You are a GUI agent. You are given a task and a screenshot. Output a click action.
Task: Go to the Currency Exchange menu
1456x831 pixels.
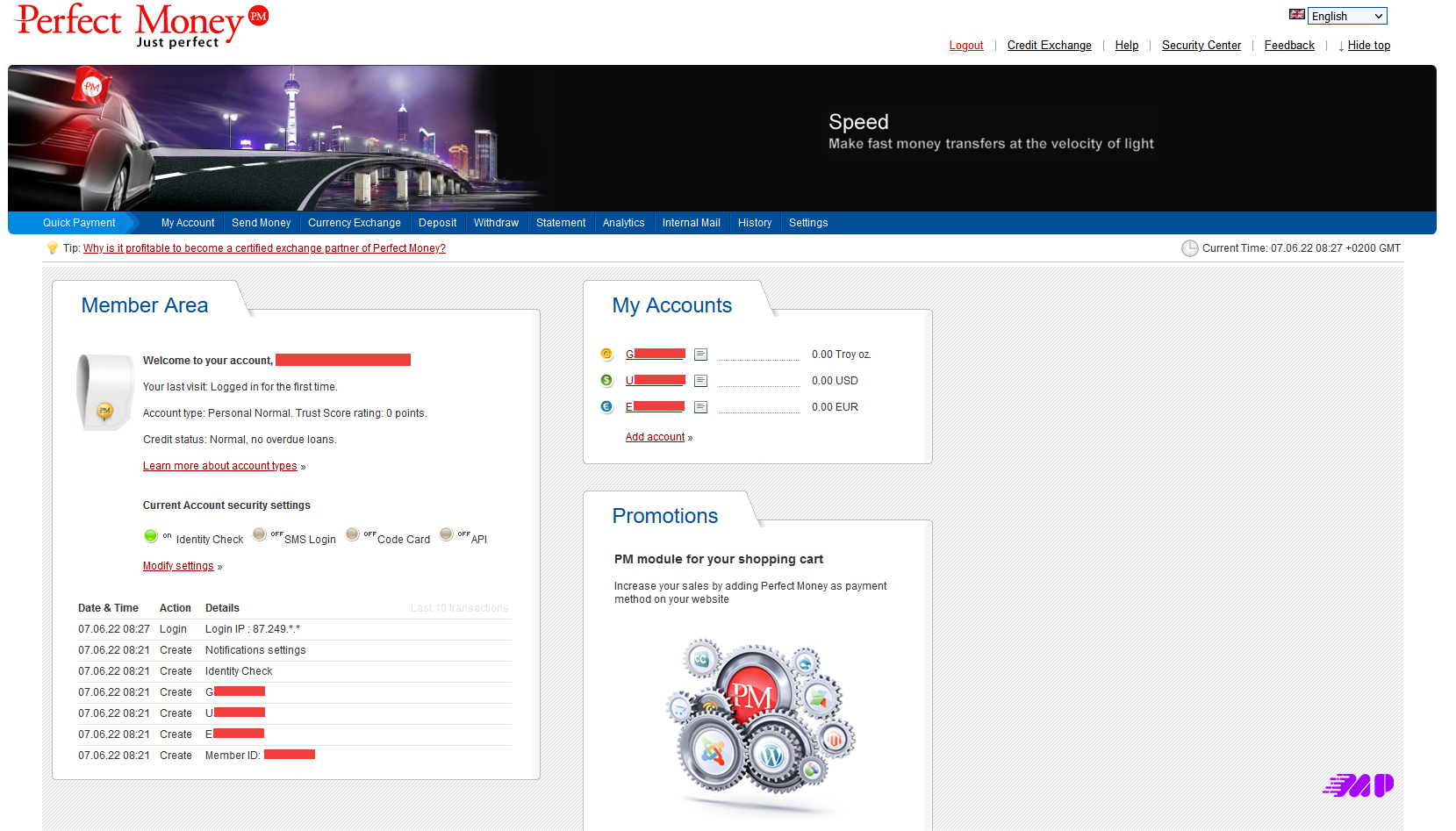coord(354,223)
